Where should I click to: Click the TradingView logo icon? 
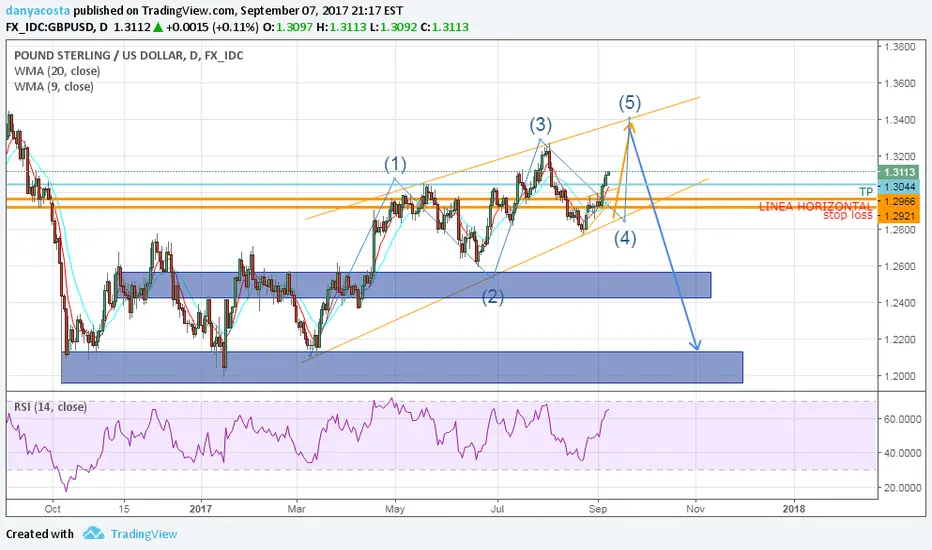pos(93,533)
